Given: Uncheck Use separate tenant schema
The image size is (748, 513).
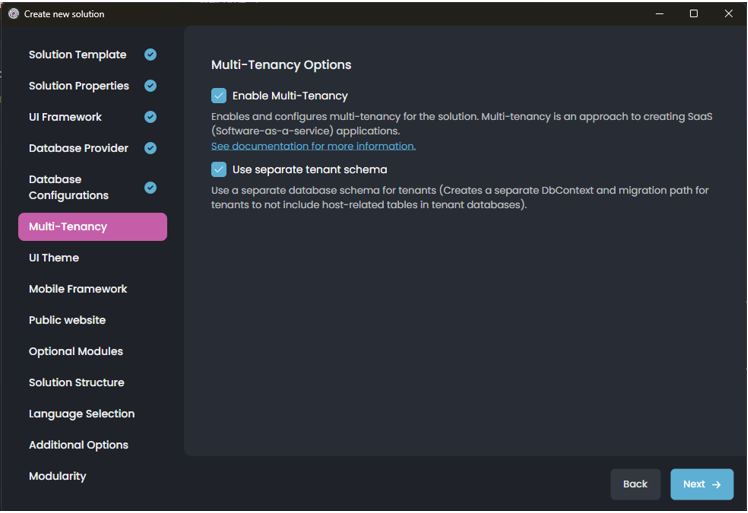Looking at the screenshot, I should [219, 170].
